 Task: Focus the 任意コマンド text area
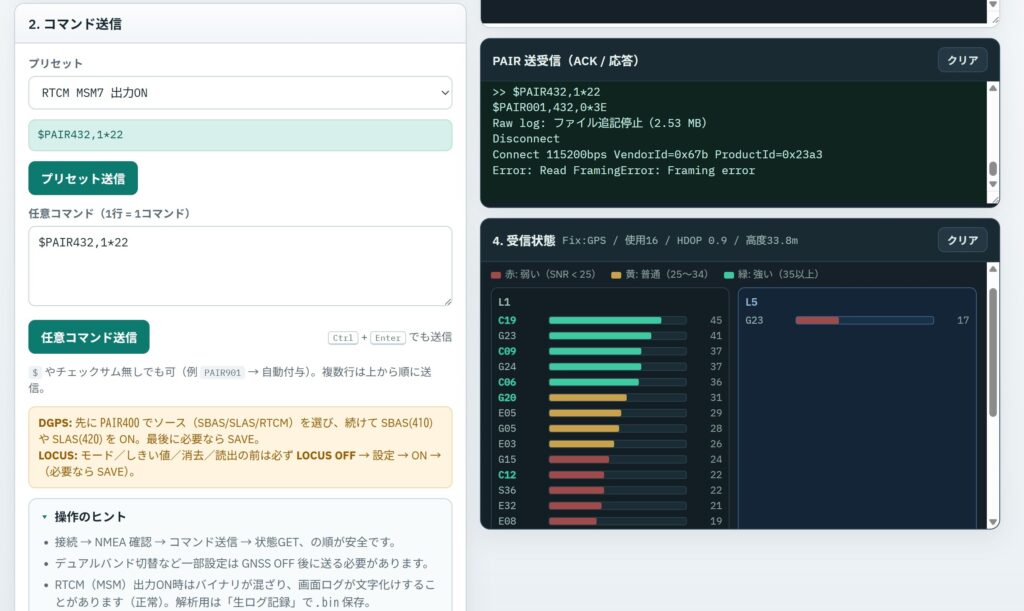tap(240, 266)
